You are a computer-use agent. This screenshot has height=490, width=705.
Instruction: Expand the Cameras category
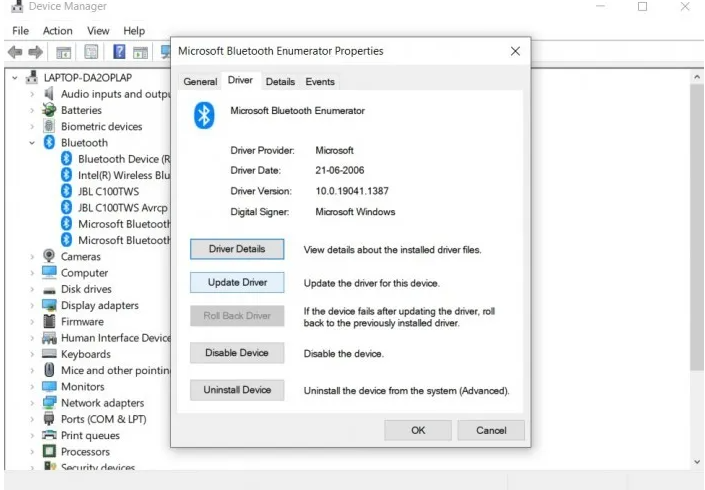[32, 257]
